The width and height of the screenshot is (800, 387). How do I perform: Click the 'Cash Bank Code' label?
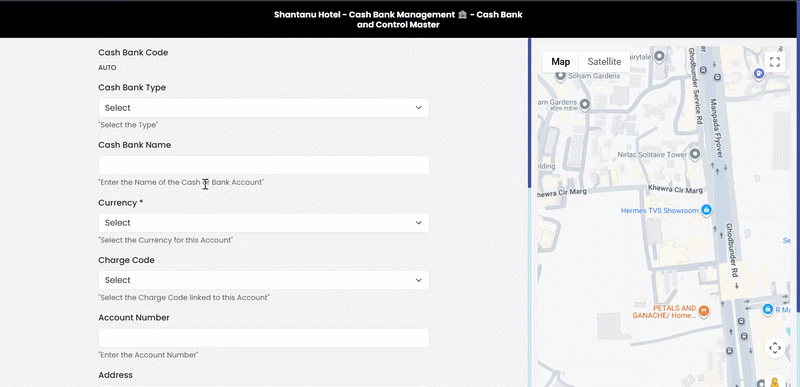coord(133,53)
